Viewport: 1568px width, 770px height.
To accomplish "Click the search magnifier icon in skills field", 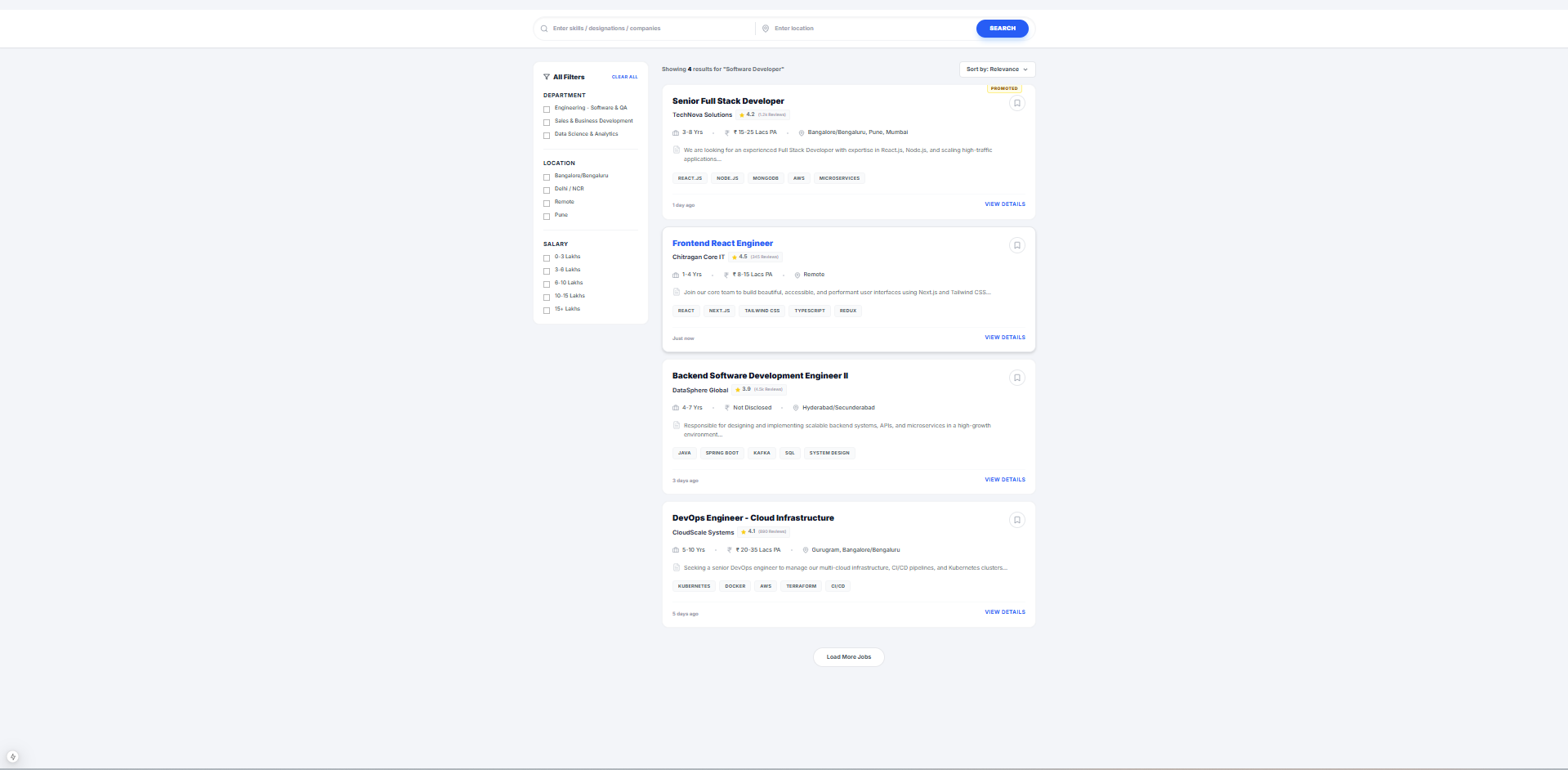I will pos(544,29).
